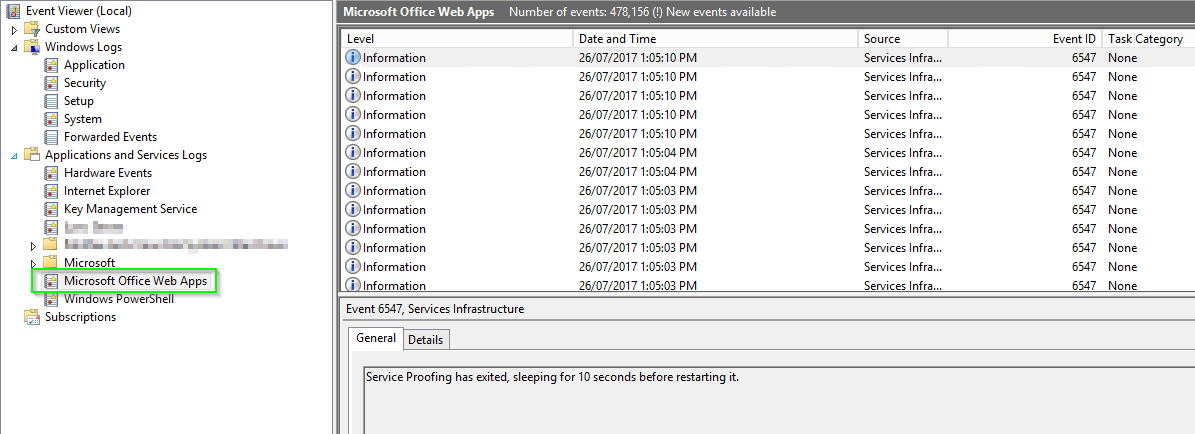This screenshot has width=1195, height=434.
Task: Click the System log icon
Action: [51, 119]
